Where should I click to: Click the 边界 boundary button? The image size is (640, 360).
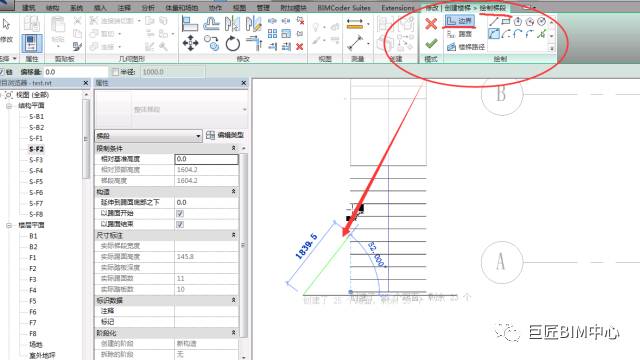pos(460,21)
